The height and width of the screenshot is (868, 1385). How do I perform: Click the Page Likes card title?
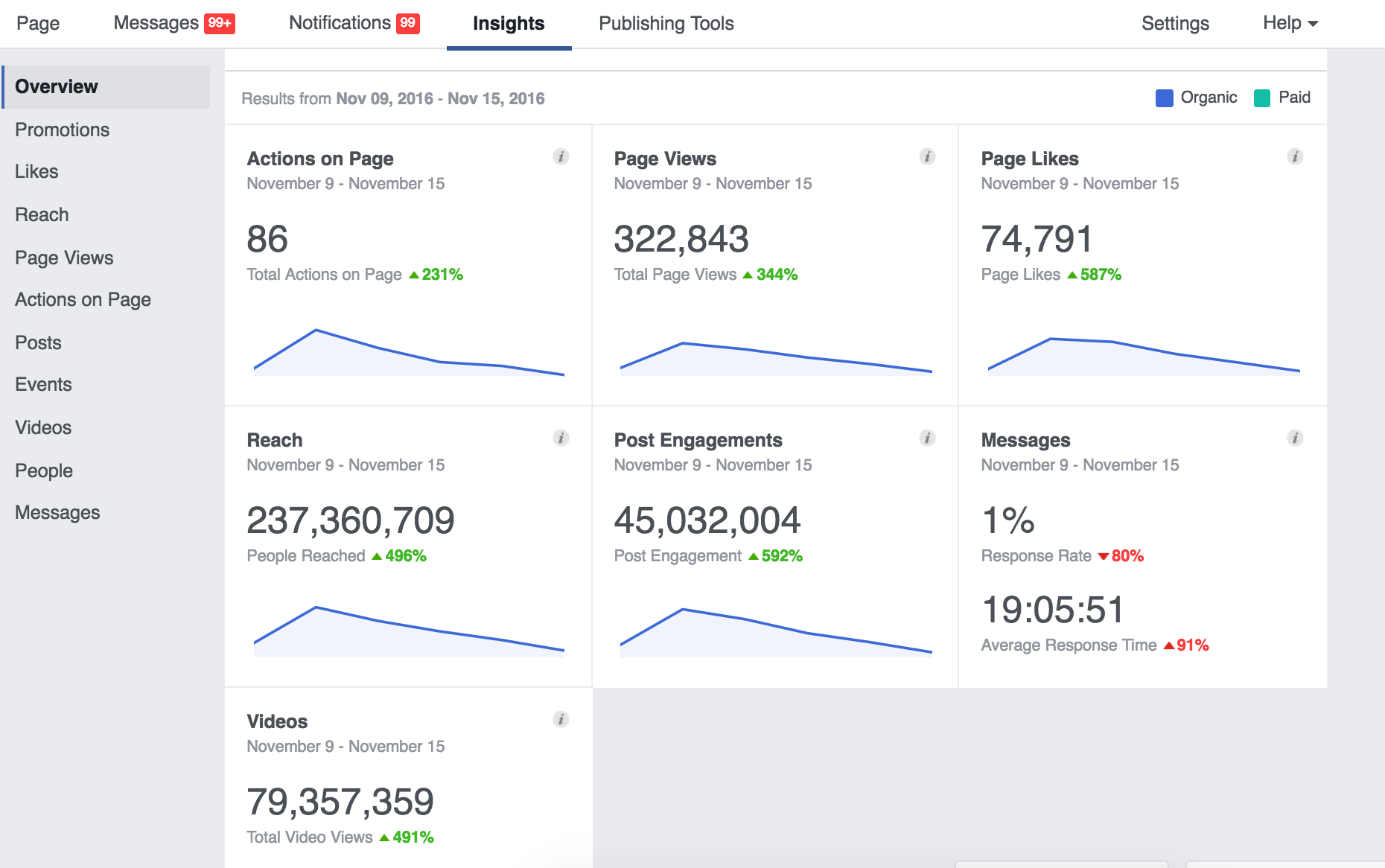click(x=1030, y=159)
